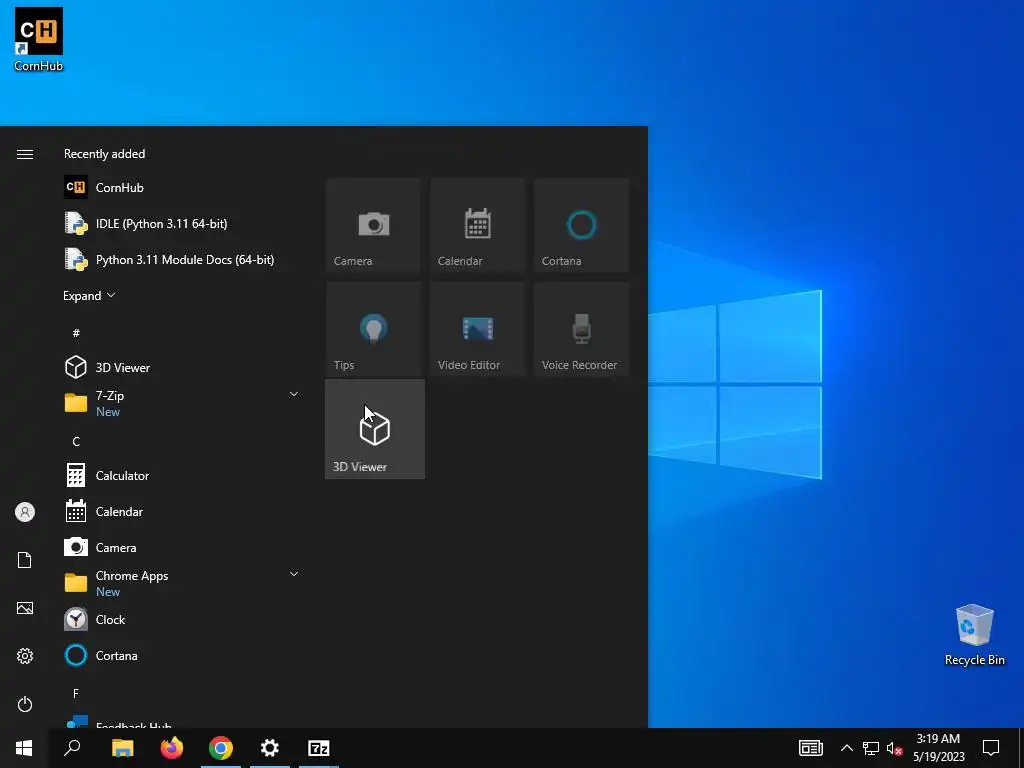
Task: Switch to 7-Zip on the taskbar
Action: click(319, 748)
